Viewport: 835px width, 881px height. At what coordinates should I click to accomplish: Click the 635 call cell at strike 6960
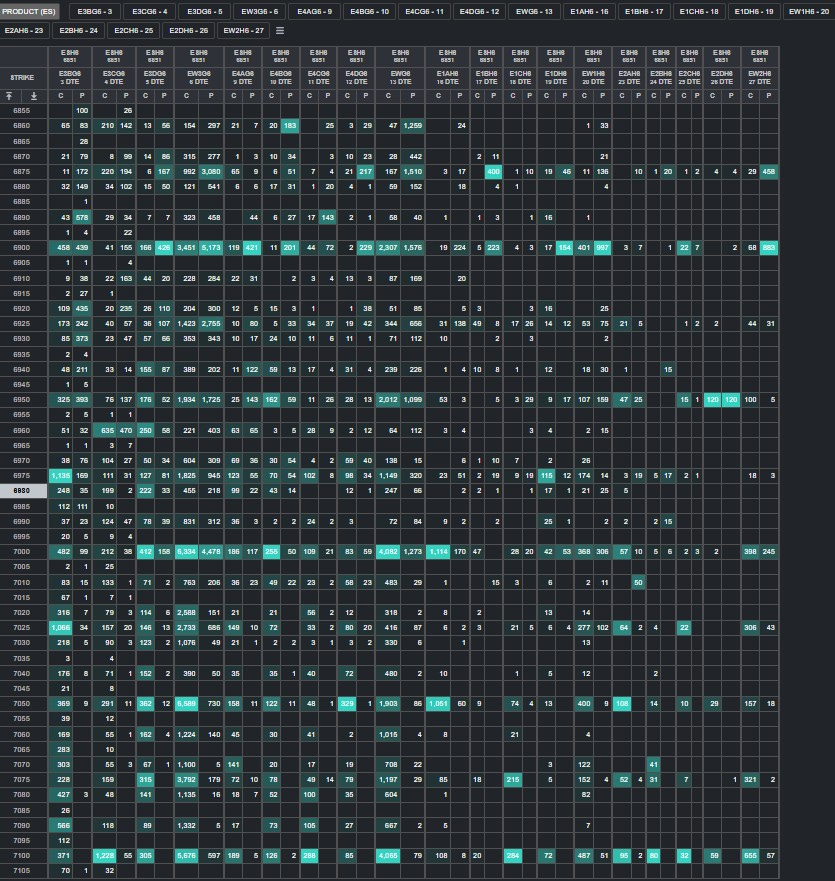[x=105, y=430]
